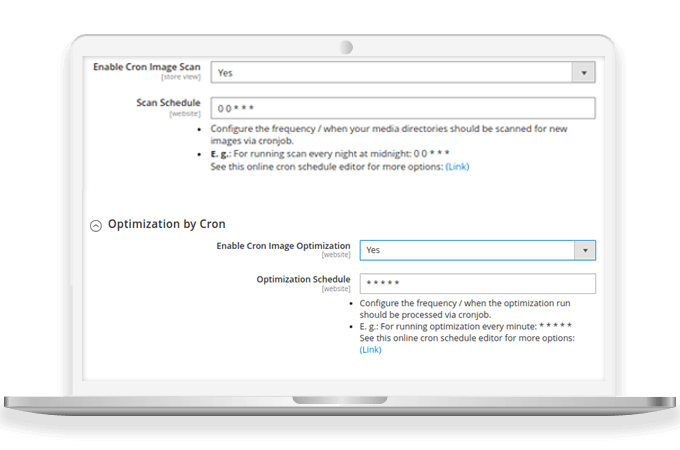680x450 pixels.
Task: Click the Optimization by Cron heading
Action: (166, 224)
